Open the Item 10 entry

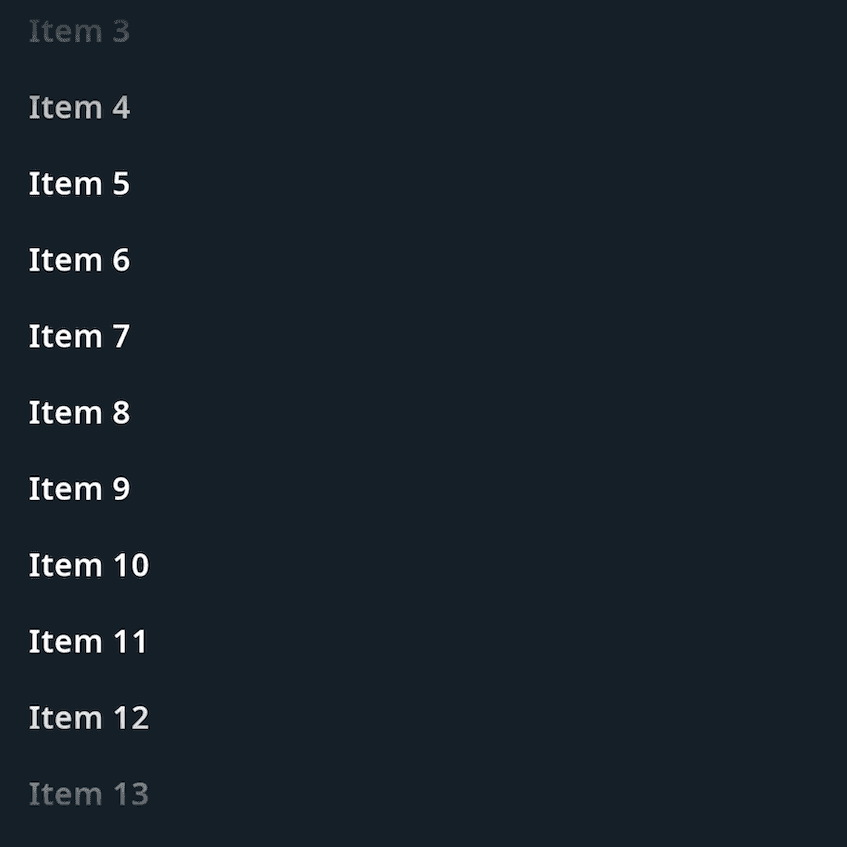pos(88,565)
